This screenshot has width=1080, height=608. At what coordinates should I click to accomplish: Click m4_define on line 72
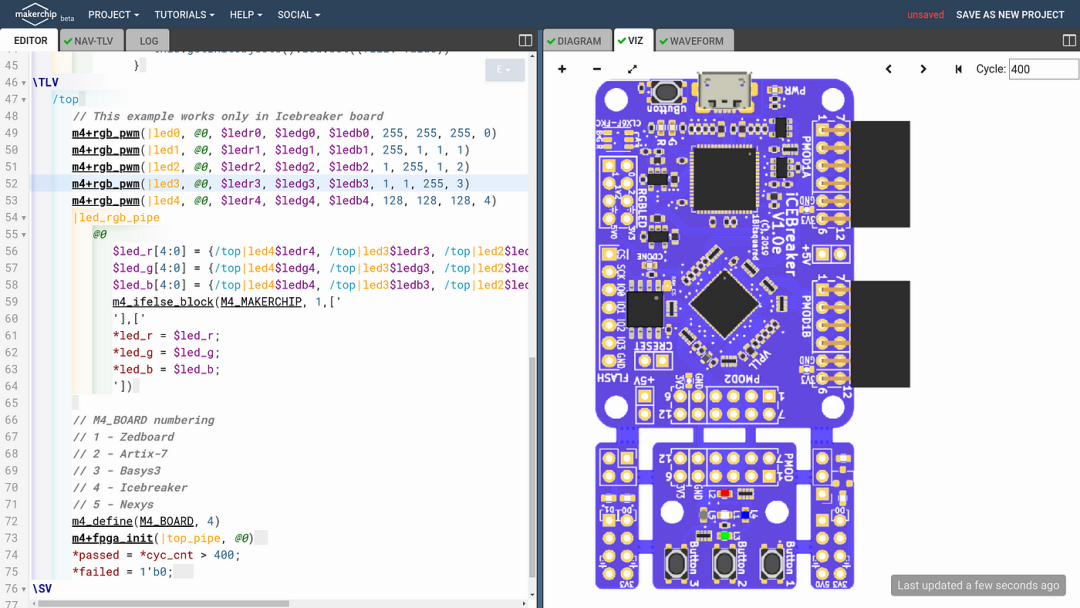point(102,521)
